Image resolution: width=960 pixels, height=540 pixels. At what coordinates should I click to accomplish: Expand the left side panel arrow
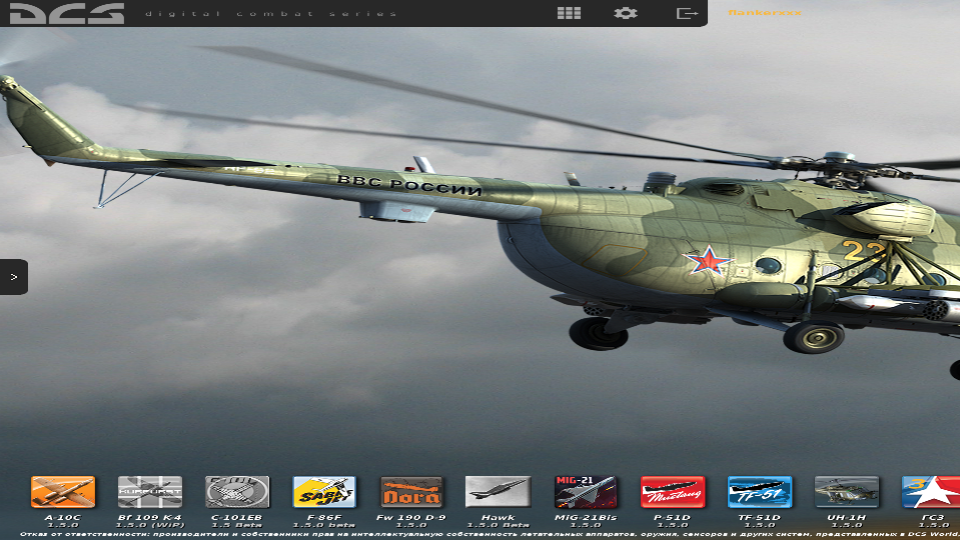(13, 277)
